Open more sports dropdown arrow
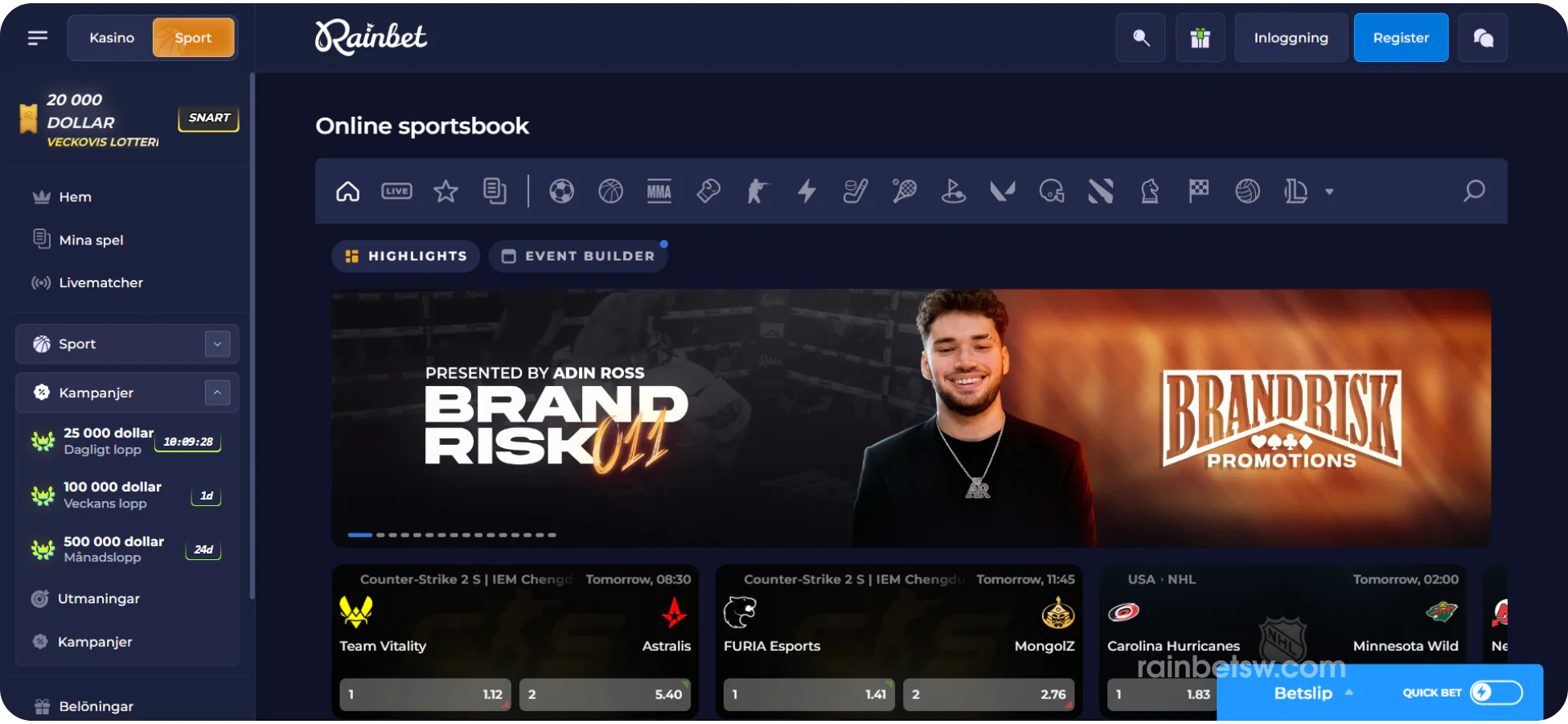The width and height of the screenshot is (1568, 724). point(1329,191)
